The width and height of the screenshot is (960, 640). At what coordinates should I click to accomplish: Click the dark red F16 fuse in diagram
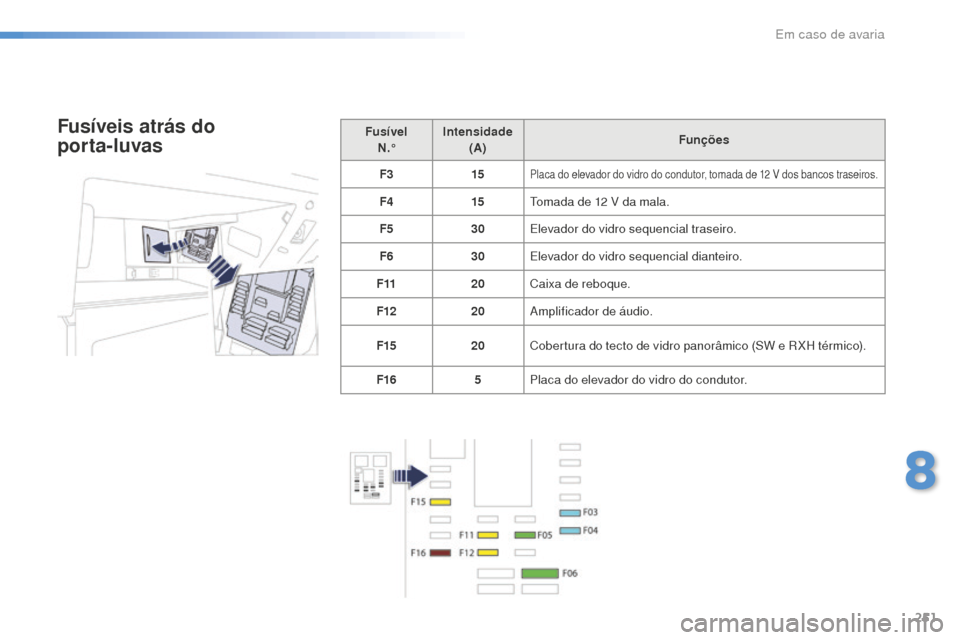440,552
